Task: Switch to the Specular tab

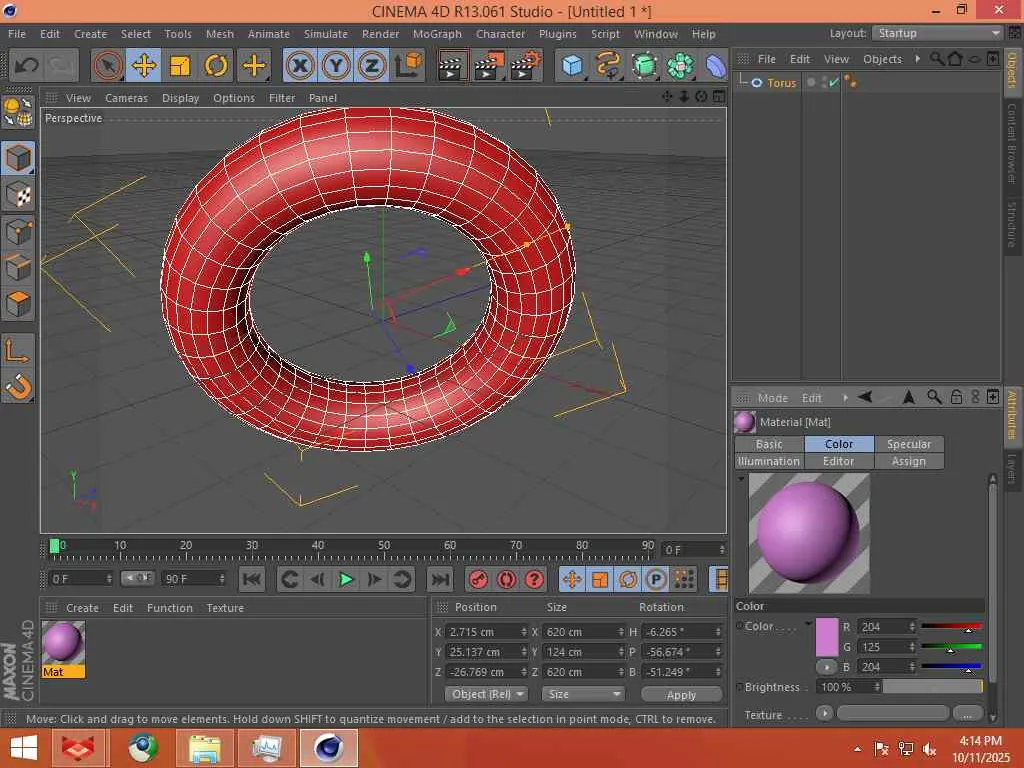Action: (908, 444)
